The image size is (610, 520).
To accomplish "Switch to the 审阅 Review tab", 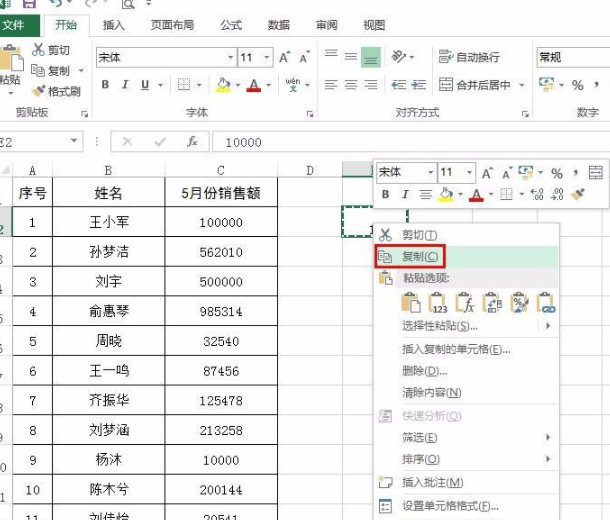I will 326,25.
